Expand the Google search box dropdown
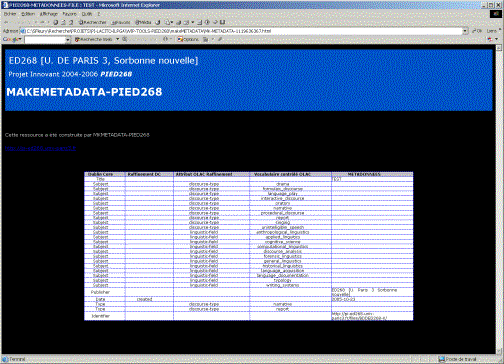The width and height of the screenshot is (504, 364). click(68, 40)
